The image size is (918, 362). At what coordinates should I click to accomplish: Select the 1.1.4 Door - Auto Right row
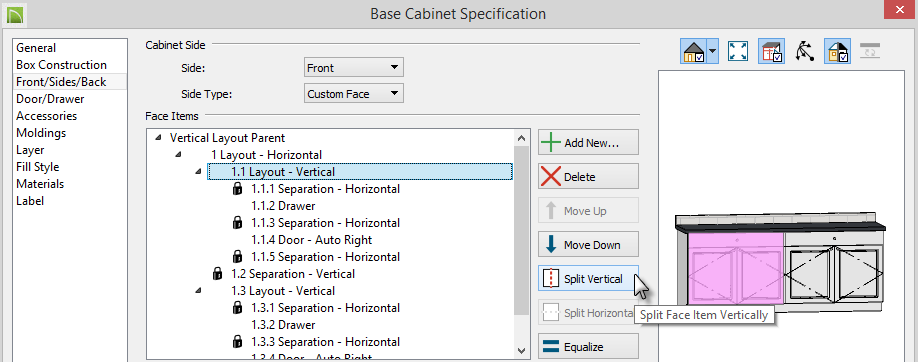pos(311,240)
